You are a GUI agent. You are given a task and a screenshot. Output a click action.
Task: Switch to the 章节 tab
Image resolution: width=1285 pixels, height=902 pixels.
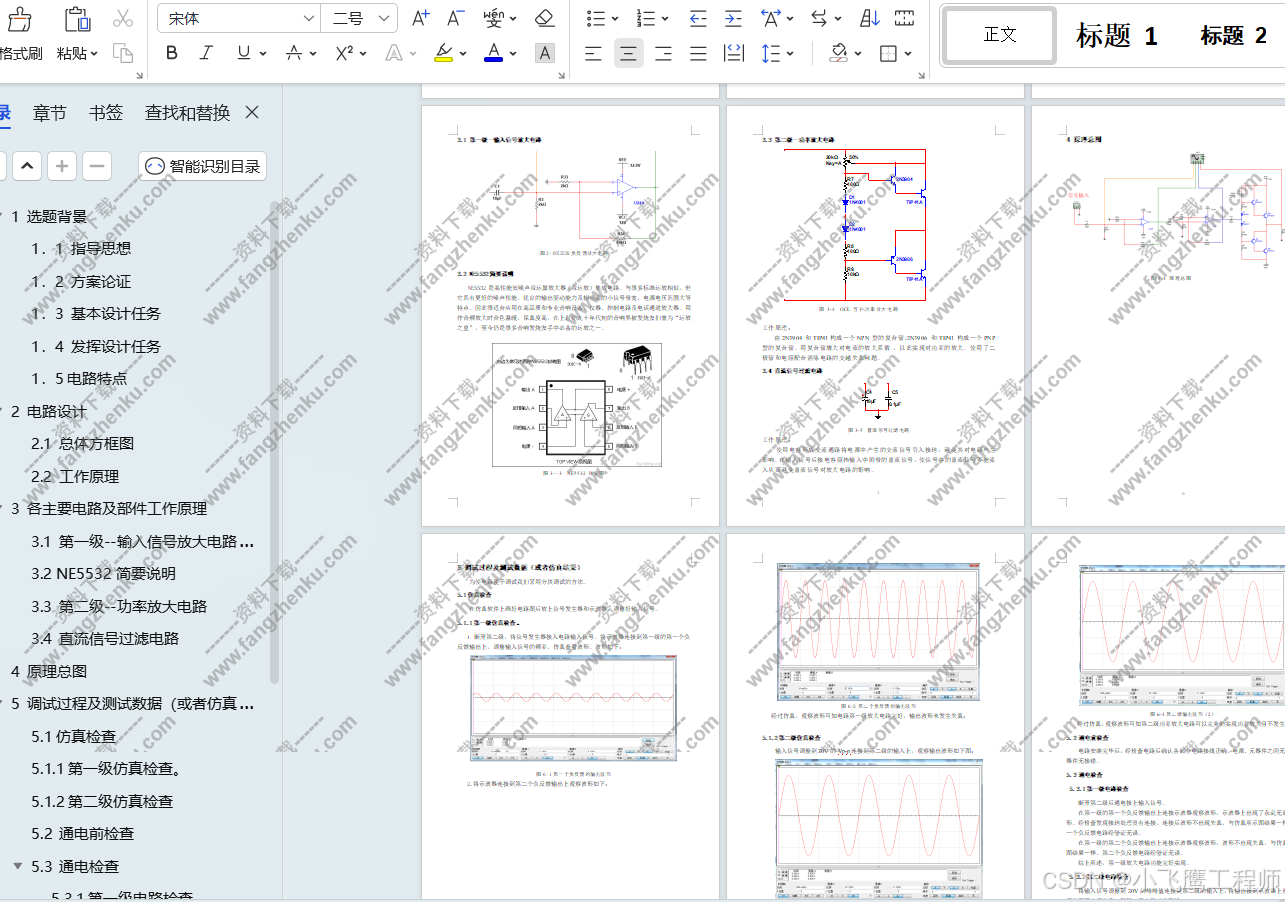pyautogui.click(x=50, y=113)
